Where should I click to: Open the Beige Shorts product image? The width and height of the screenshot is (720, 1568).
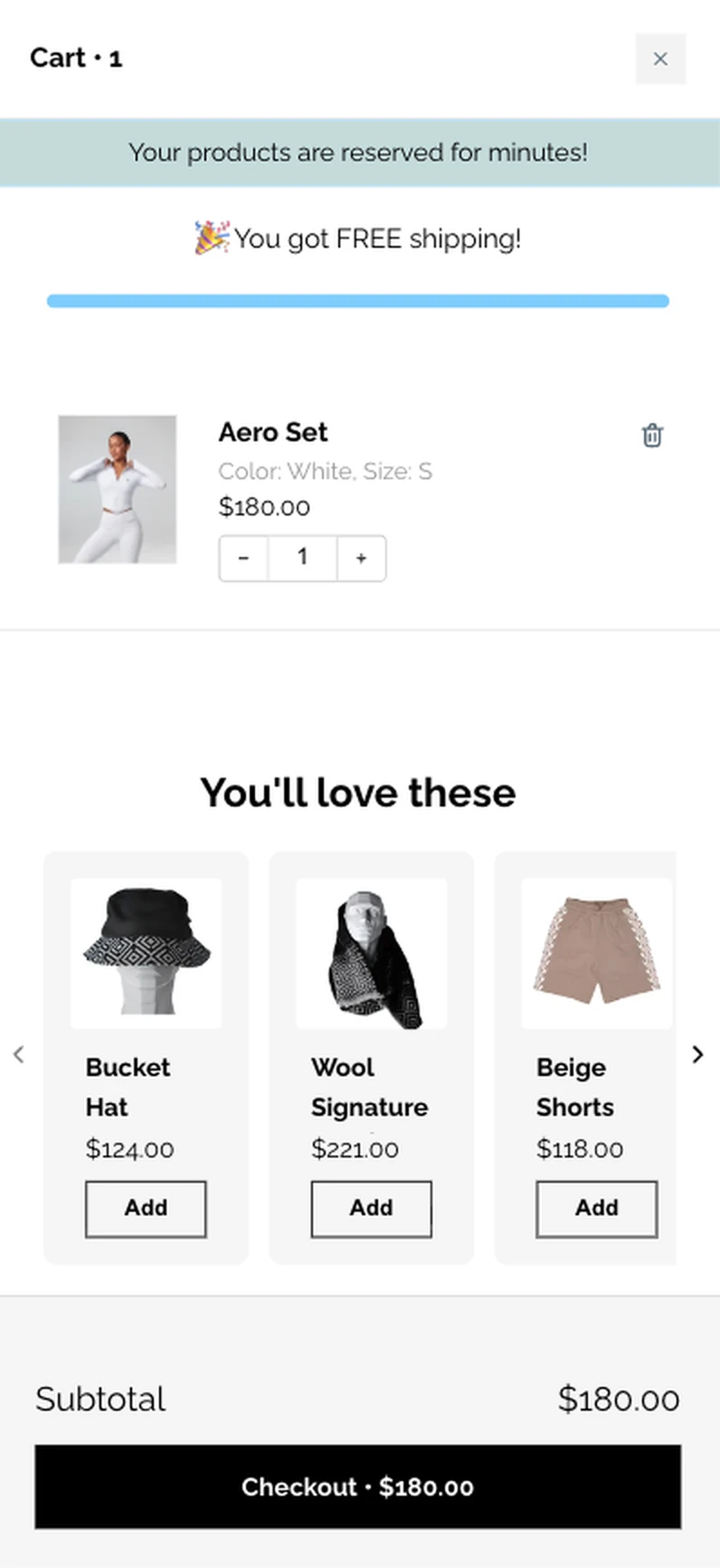(597, 953)
